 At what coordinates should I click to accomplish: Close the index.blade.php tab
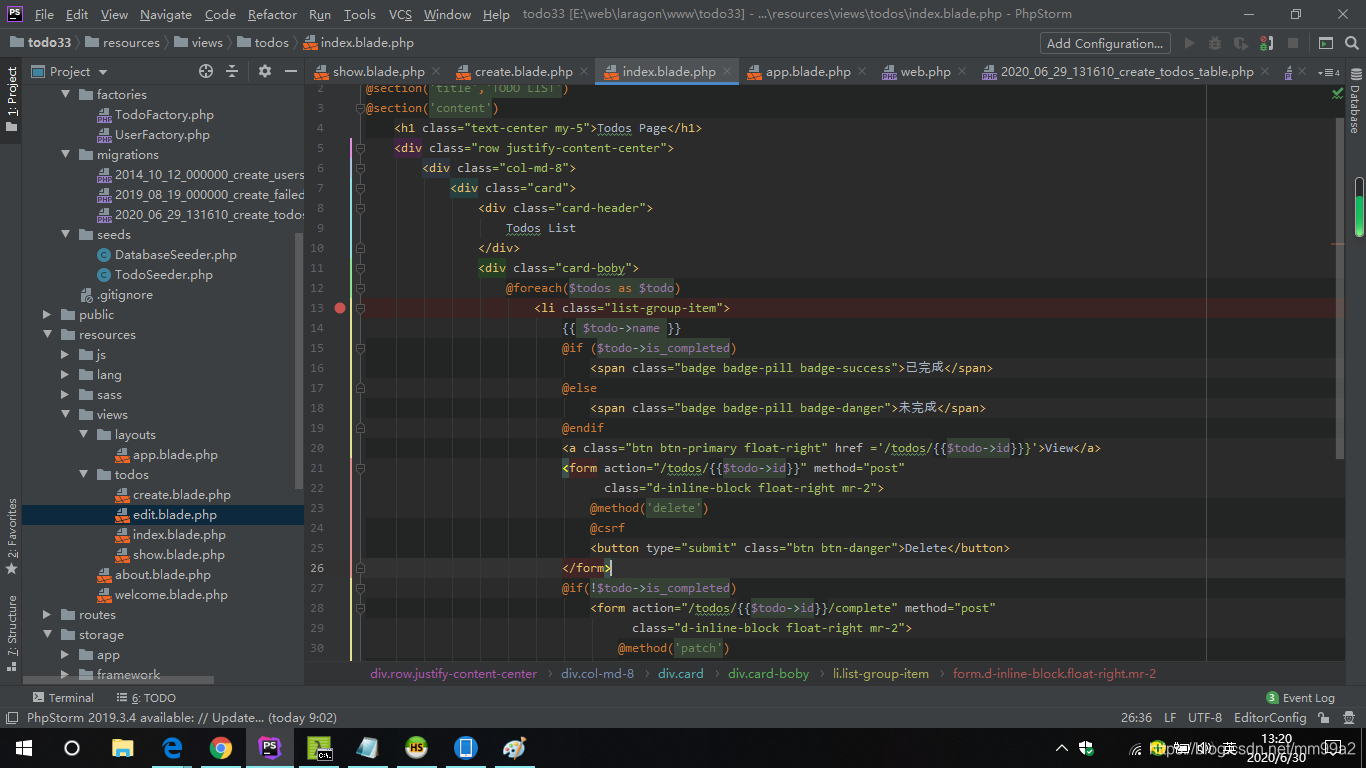coord(728,72)
